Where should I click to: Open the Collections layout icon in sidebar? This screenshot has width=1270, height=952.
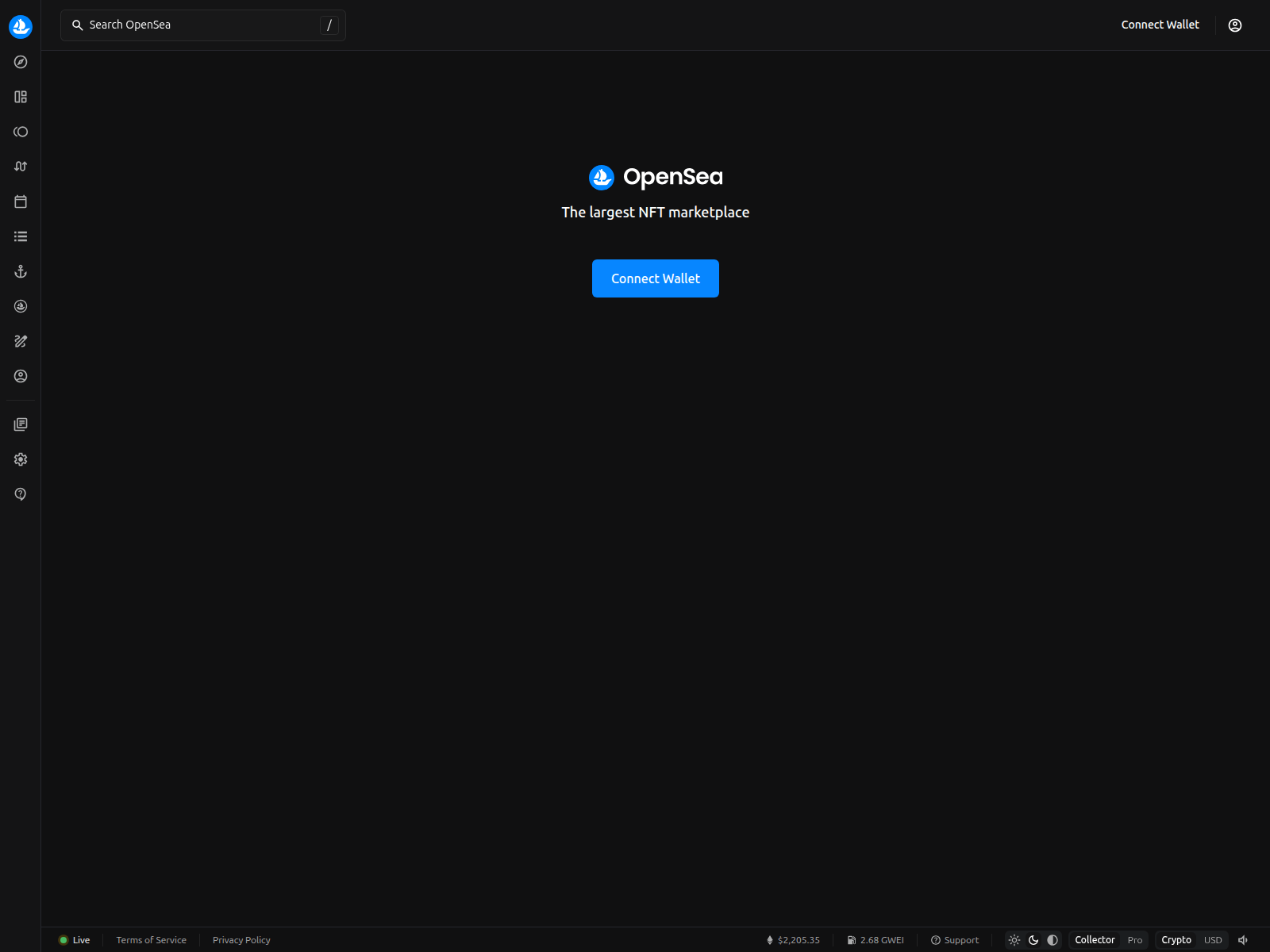[x=21, y=97]
